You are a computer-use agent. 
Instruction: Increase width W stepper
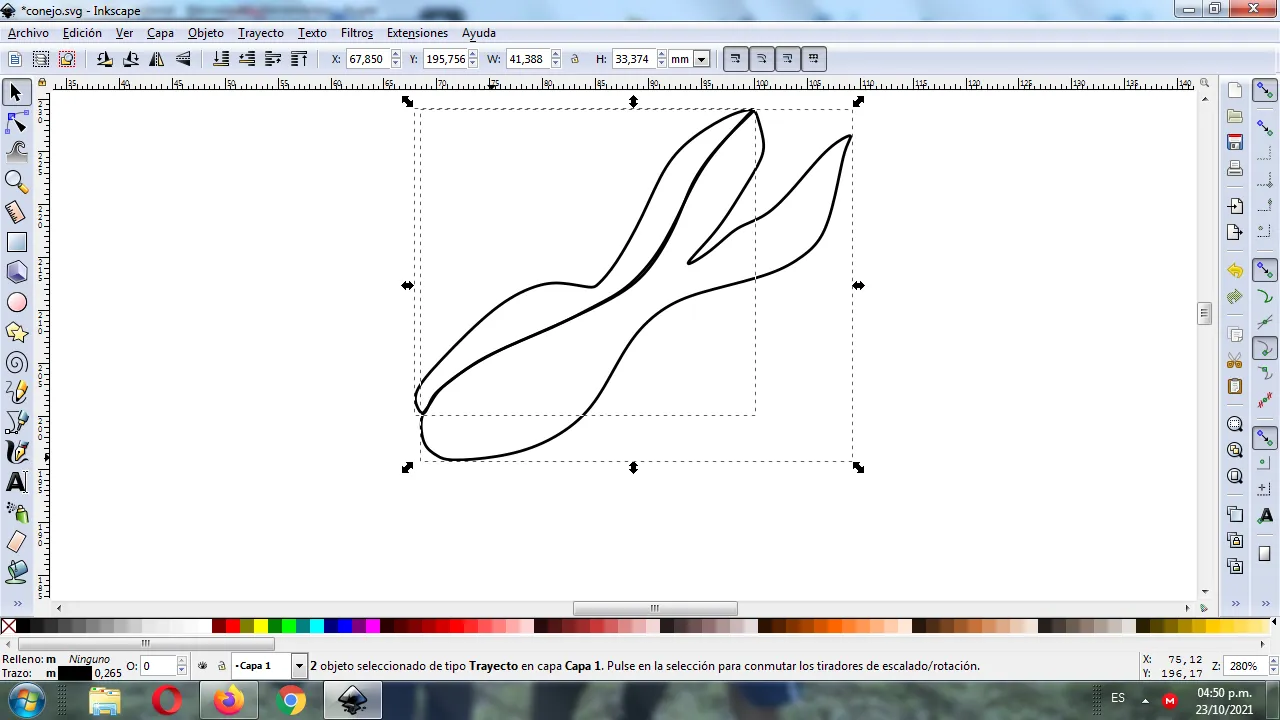pos(554,55)
